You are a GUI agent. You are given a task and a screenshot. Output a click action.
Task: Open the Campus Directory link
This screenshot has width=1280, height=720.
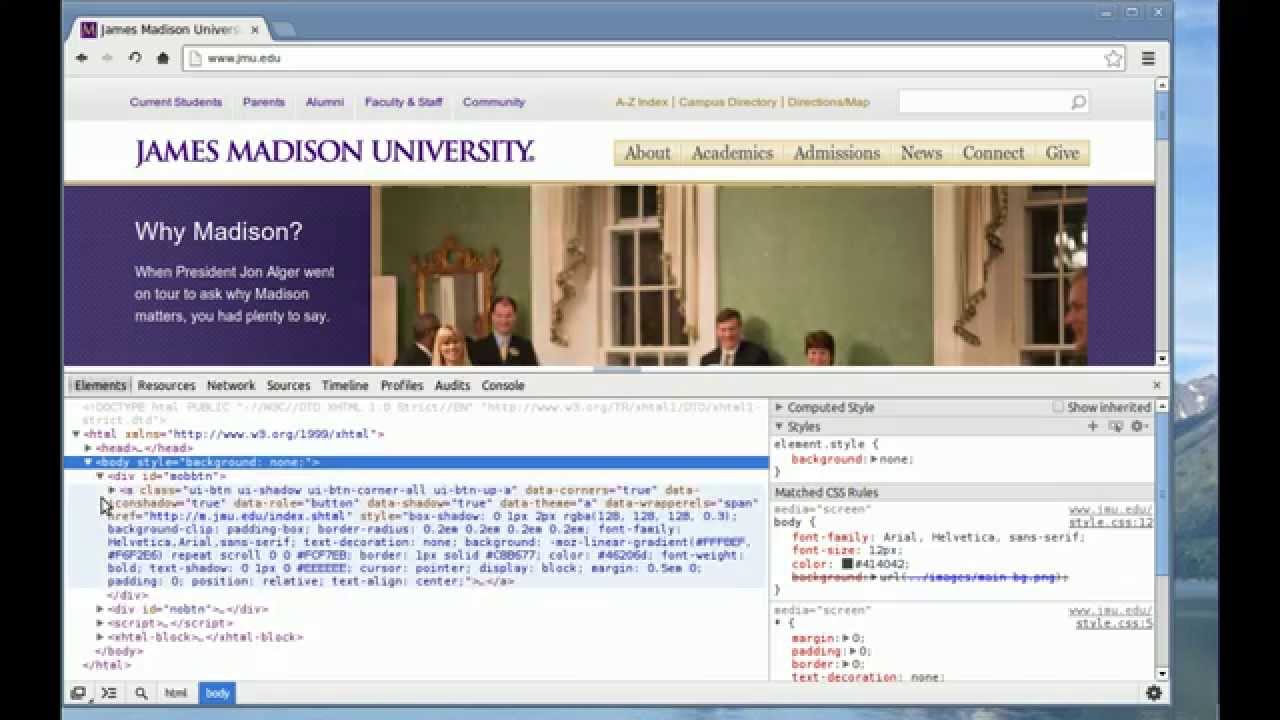point(727,102)
